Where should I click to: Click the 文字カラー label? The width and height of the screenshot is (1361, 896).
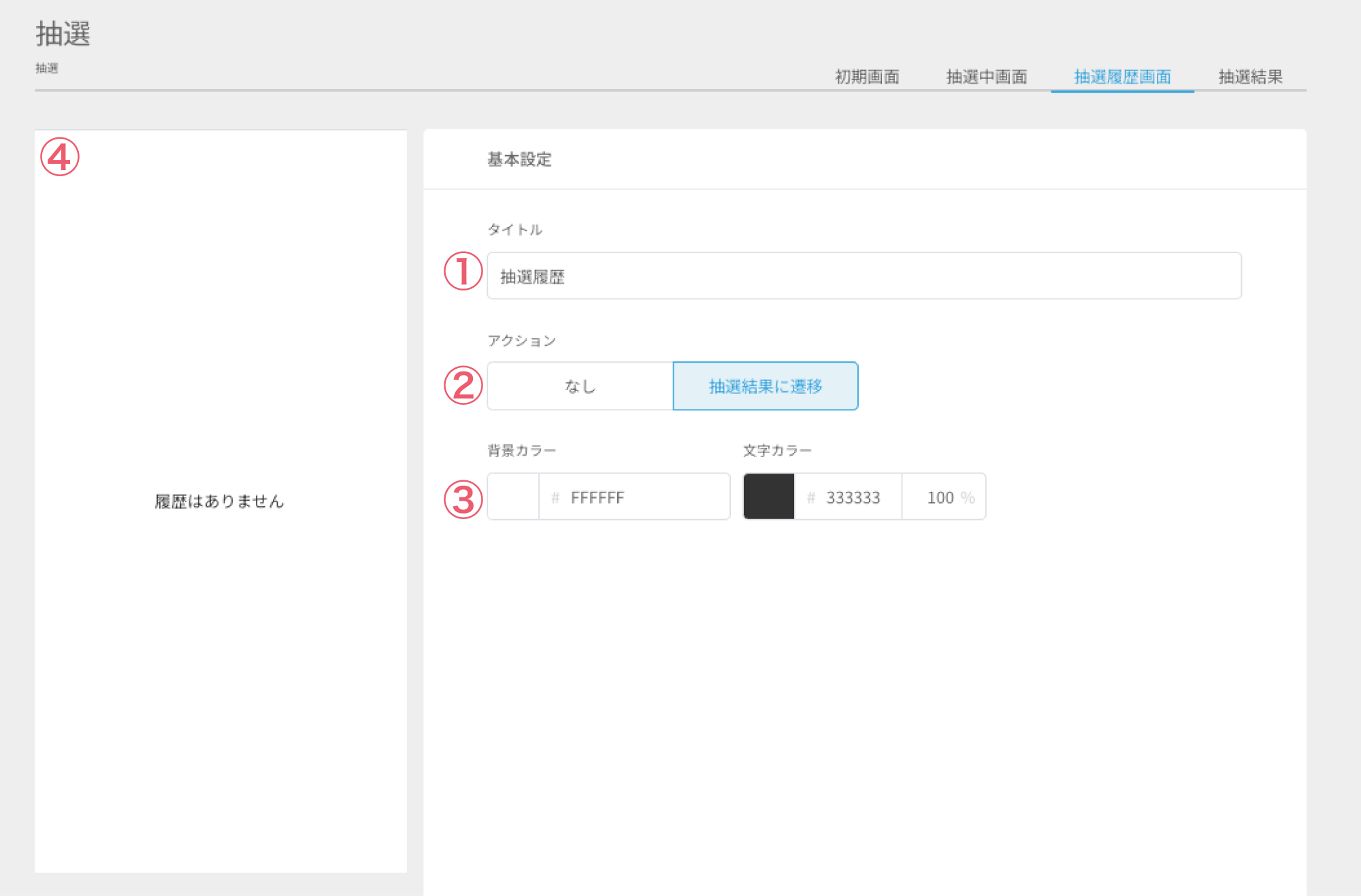[x=777, y=450]
